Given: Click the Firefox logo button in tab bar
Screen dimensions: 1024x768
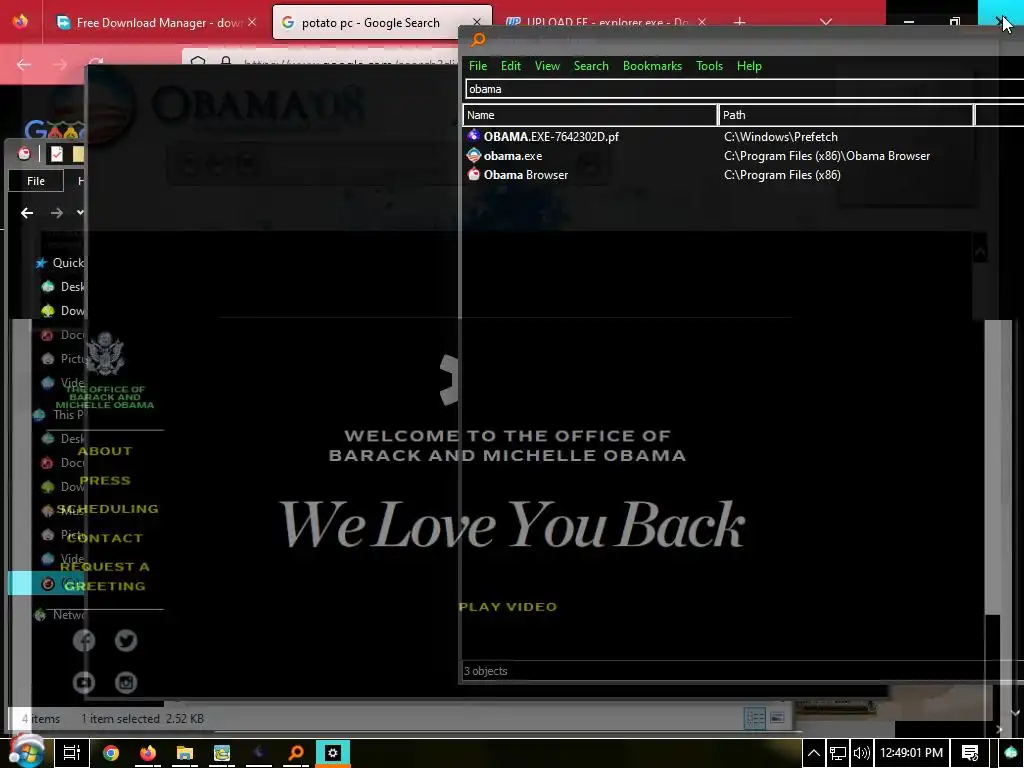Looking at the screenshot, I should click(x=20, y=22).
